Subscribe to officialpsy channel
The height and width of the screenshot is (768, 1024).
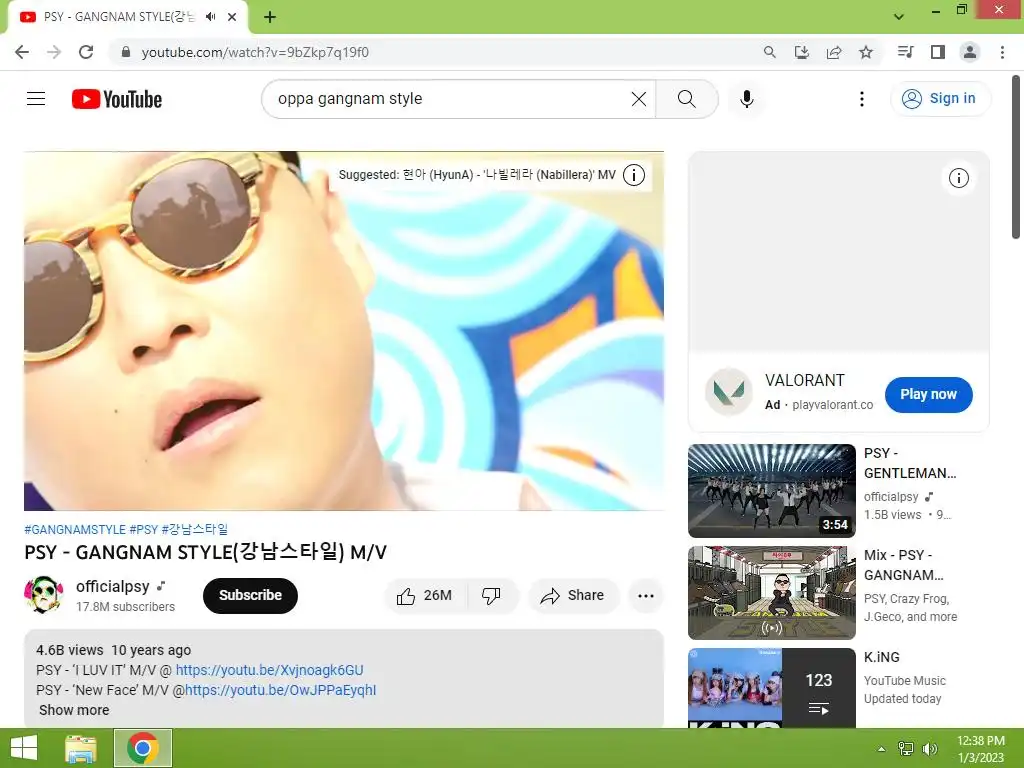[250, 596]
